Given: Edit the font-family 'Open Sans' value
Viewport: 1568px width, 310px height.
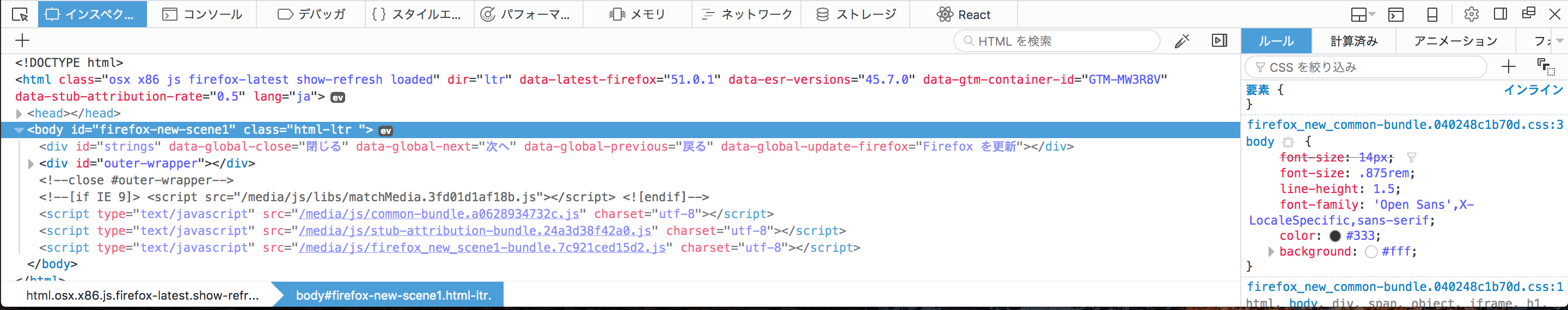Looking at the screenshot, I should (1361, 213).
